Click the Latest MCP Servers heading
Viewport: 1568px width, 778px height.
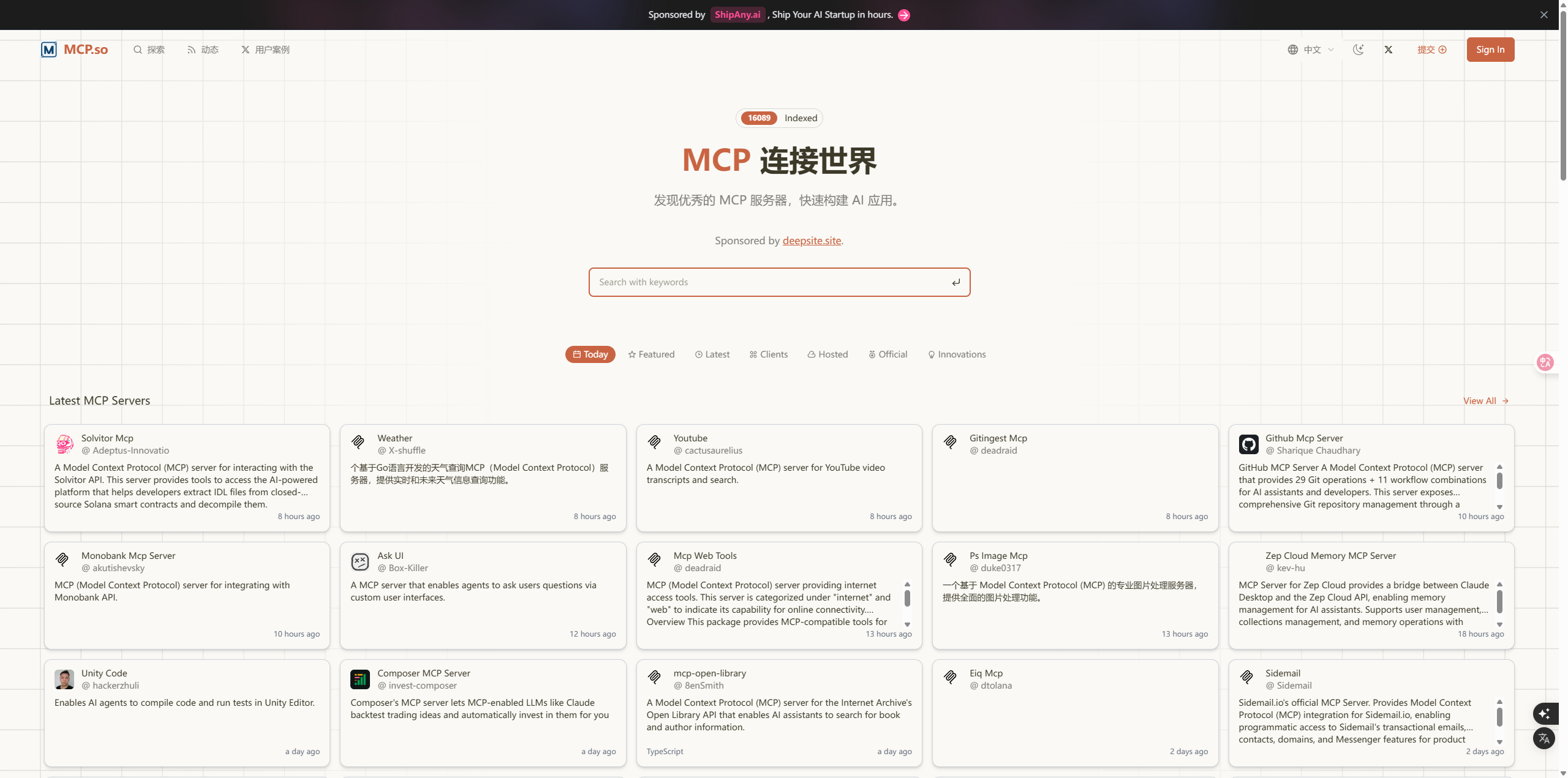(x=99, y=401)
